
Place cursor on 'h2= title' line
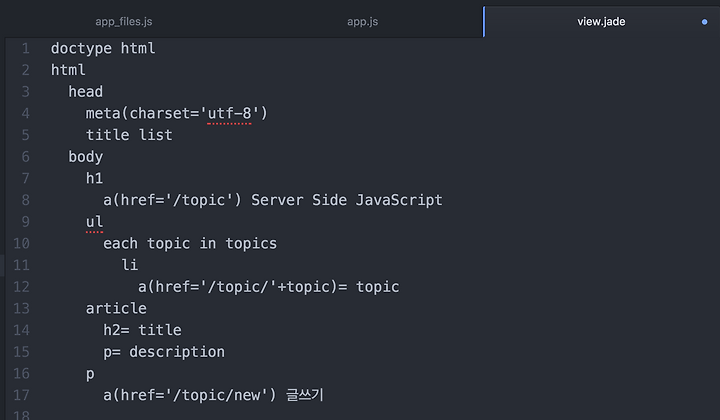point(142,330)
